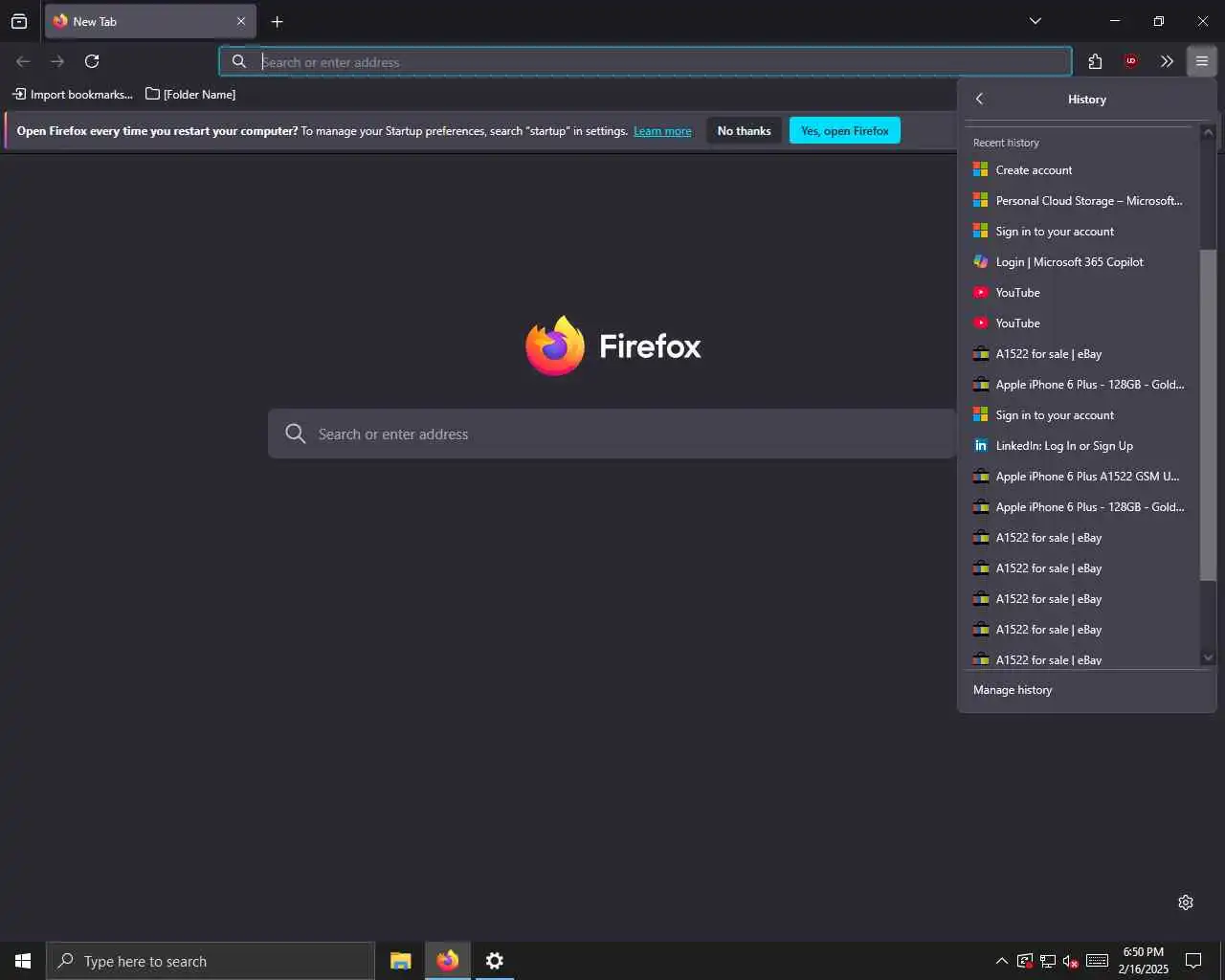The width and height of the screenshot is (1225, 980).
Task: Focus the top address bar
Action: point(645,61)
